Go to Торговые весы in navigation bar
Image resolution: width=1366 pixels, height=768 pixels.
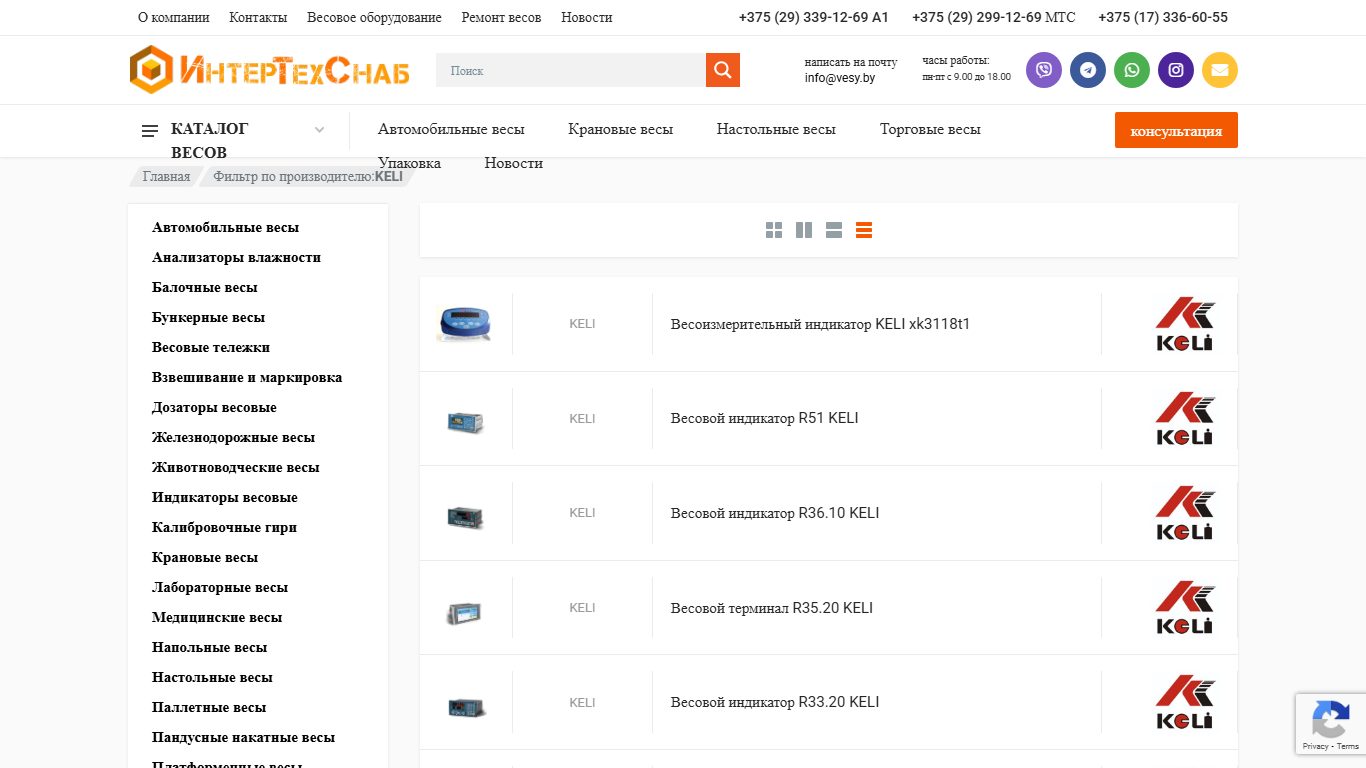click(x=930, y=129)
